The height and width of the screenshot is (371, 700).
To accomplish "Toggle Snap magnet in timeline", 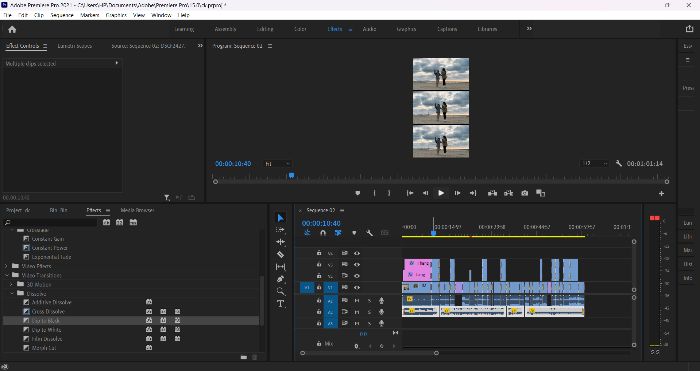I will pos(323,233).
